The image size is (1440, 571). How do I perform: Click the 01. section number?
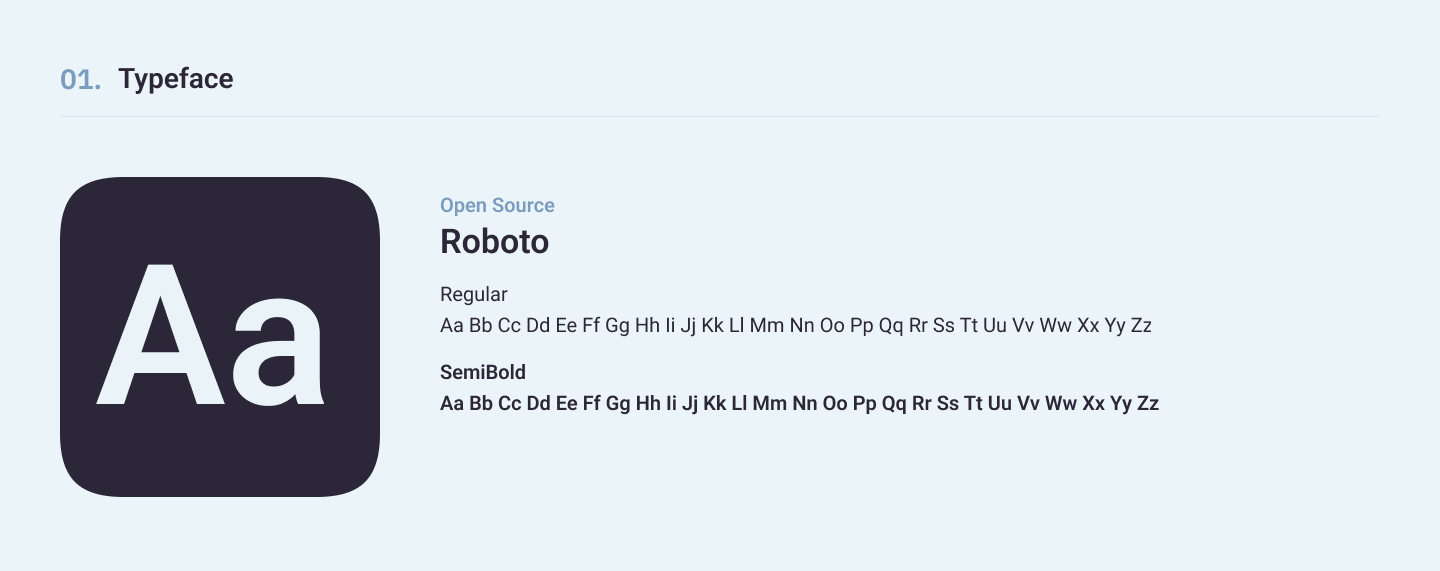[x=80, y=80]
